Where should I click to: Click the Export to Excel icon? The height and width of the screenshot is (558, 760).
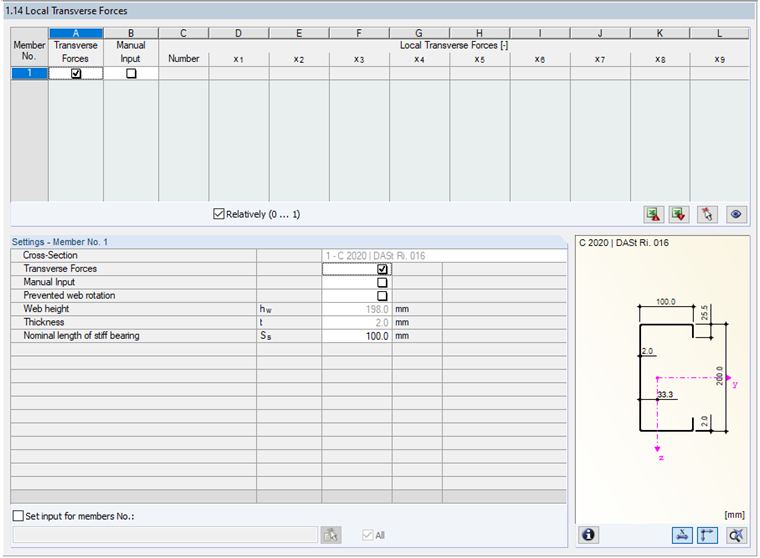click(x=653, y=214)
